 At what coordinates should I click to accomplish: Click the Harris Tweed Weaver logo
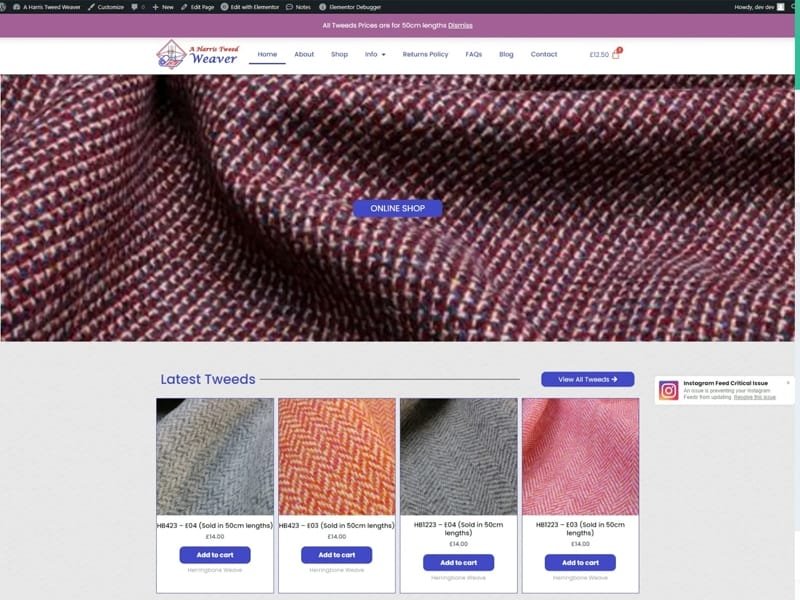point(198,54)
